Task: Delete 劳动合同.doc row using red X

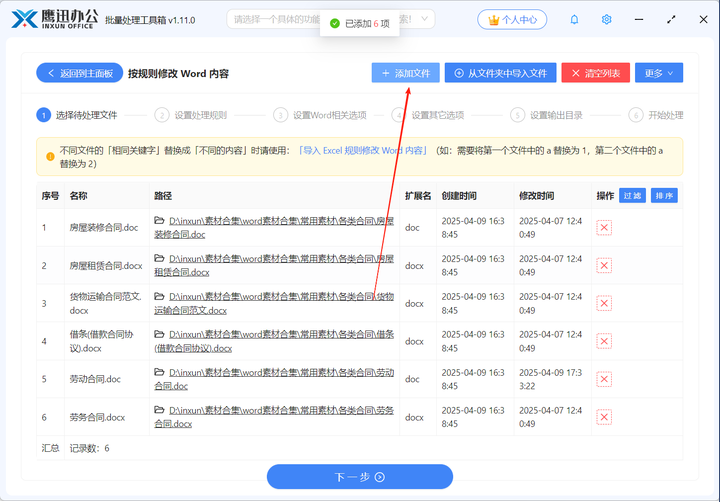Action: tap(604, 379)
